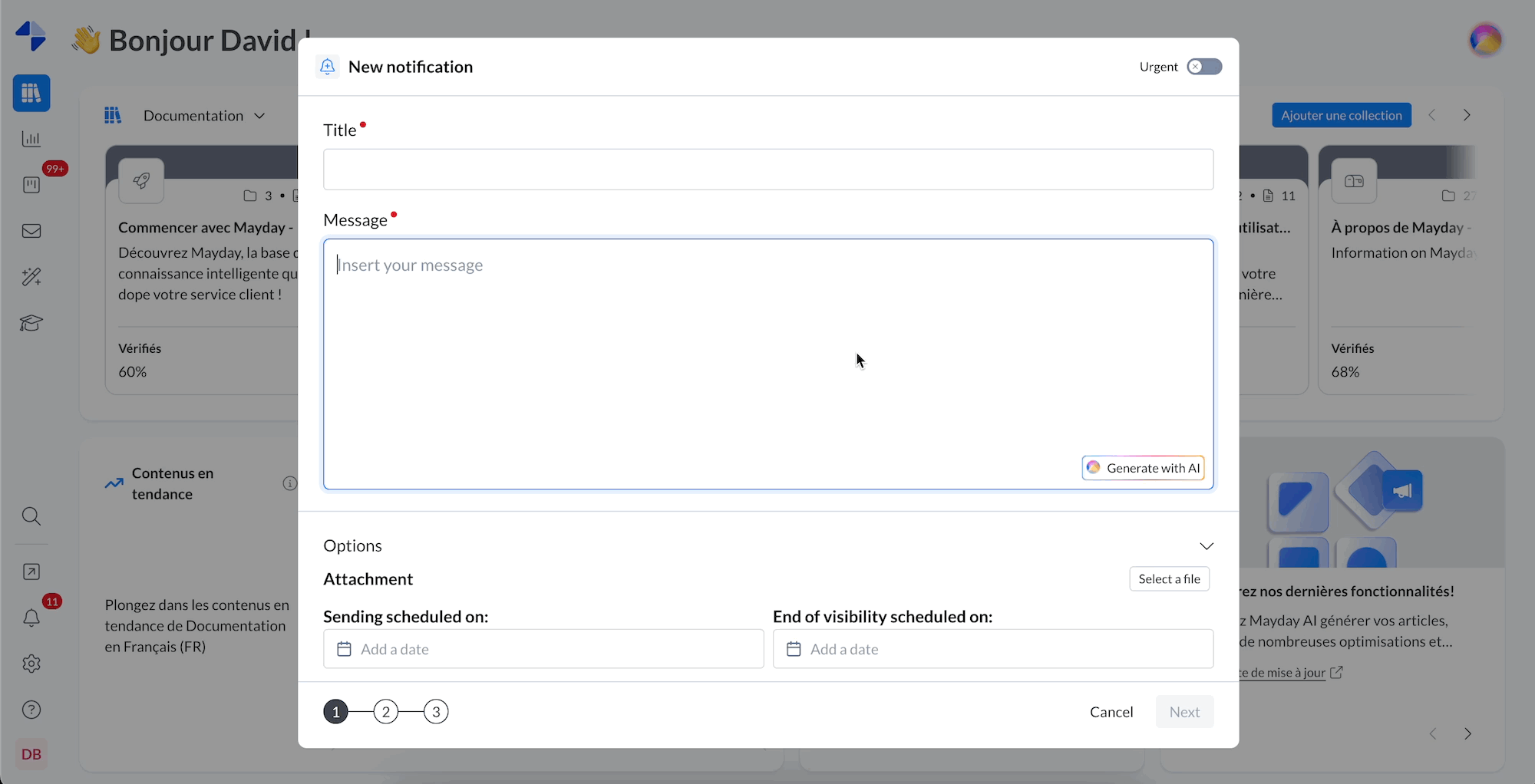This screenshot has width=1535, height=784.
Task: Click the Title input field
Action: click(x=767, y=170)
